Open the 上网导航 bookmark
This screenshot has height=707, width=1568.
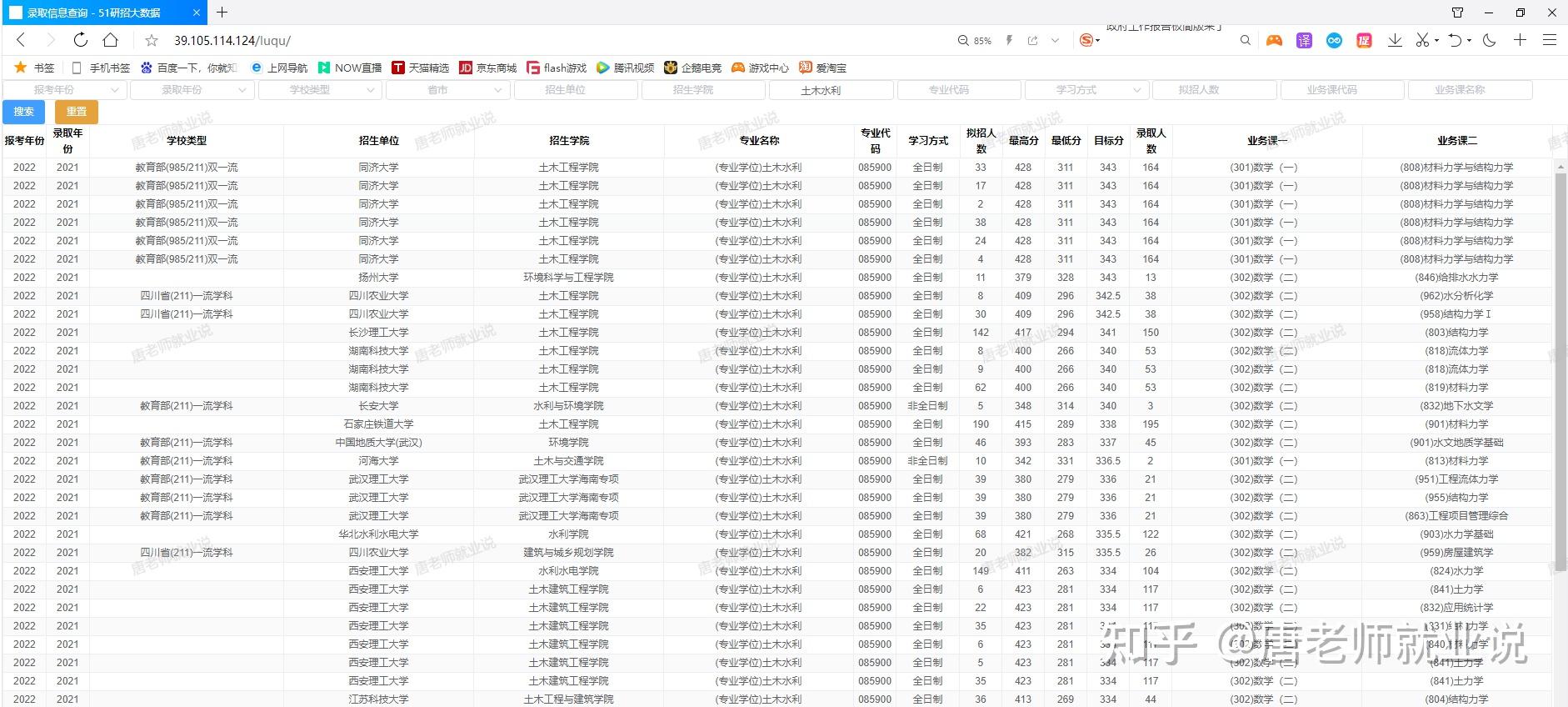[279, 68]
